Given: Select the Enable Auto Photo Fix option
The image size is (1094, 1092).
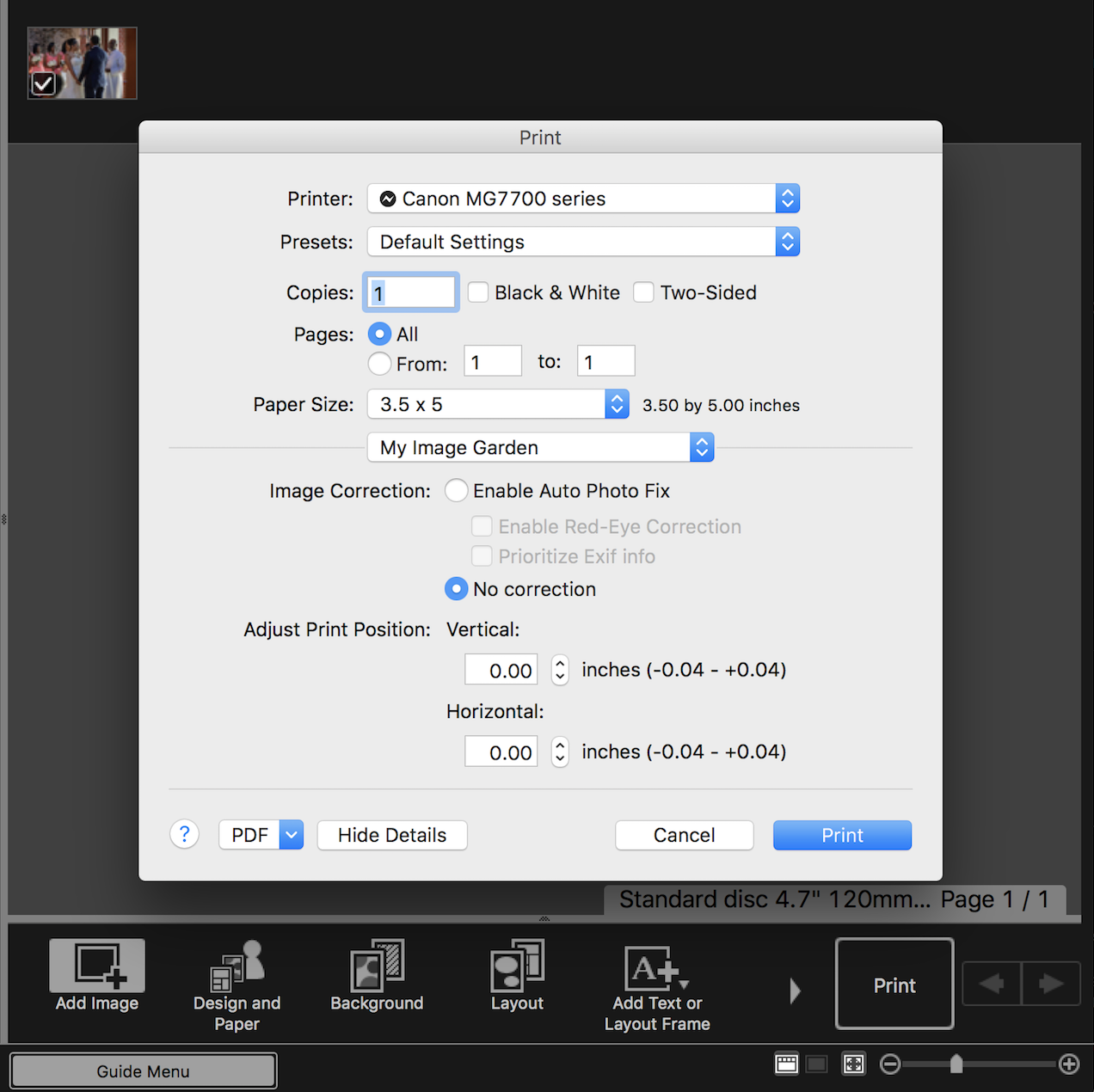Looking at the screenshot, I should [457, 491].
